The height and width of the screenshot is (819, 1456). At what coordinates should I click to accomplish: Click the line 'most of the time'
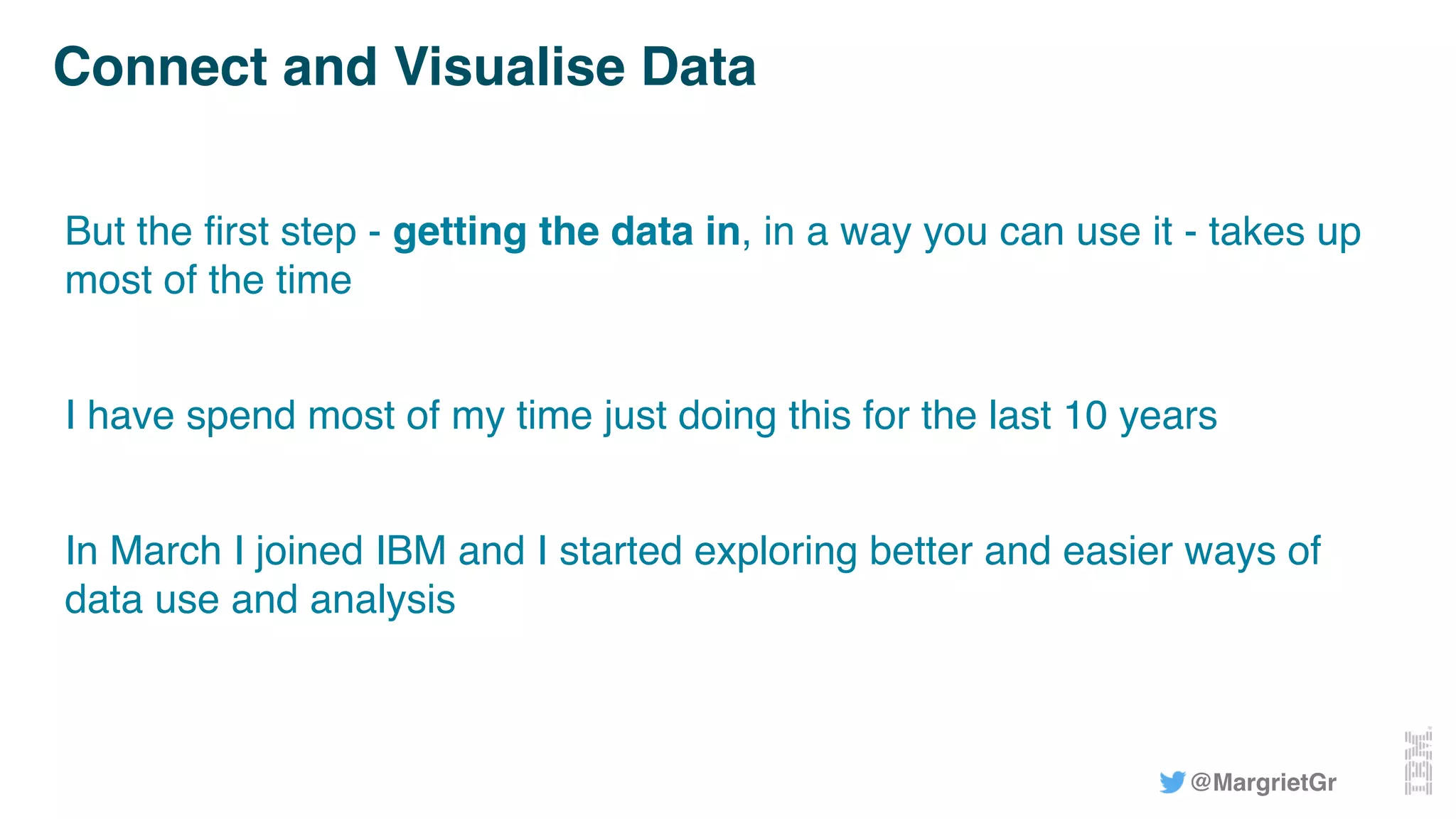pos(208,280)
